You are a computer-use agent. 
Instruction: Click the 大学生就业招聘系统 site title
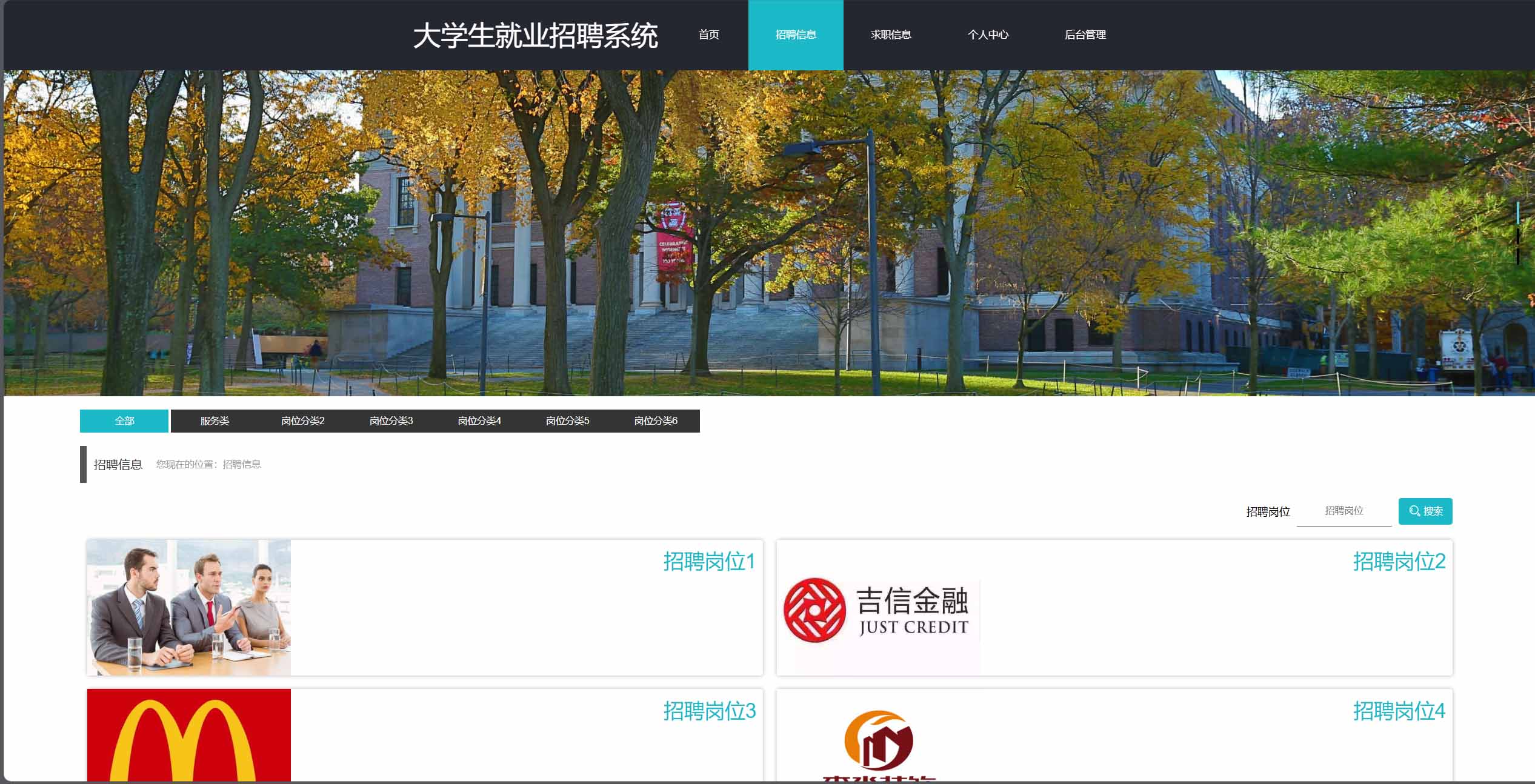[x=535, y=36]
